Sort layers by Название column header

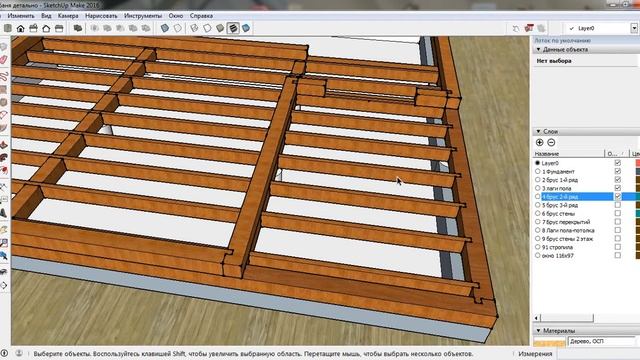[569, 154]
